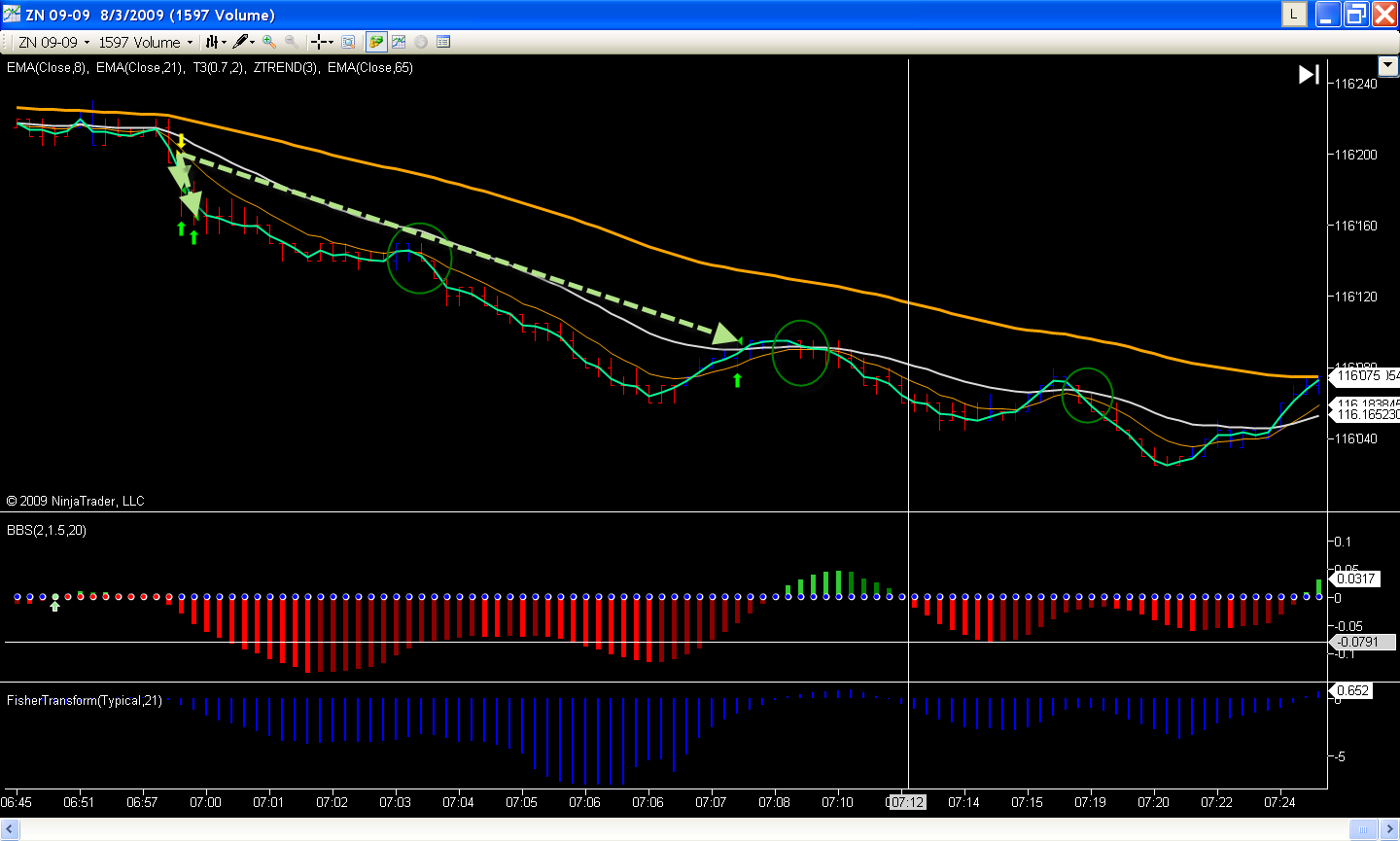Open the data box window icon
This screenshot has width=1400, height=841.
pyautogui.click(x=348, y=42)
